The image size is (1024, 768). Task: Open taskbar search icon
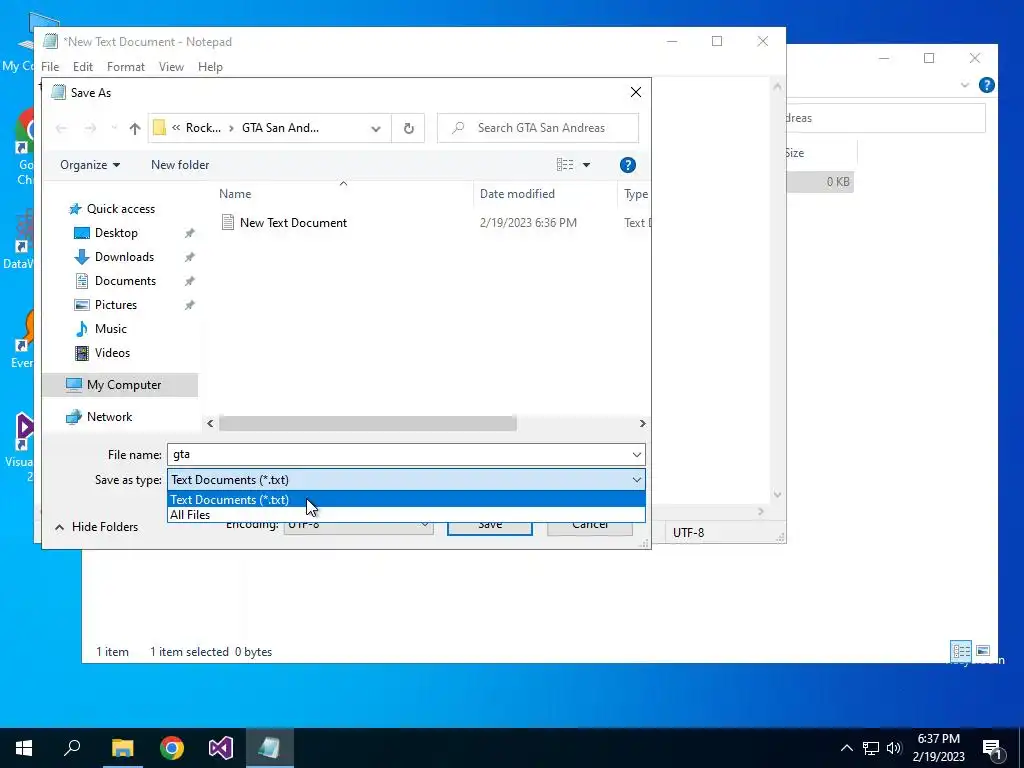[x=72, y=748]
